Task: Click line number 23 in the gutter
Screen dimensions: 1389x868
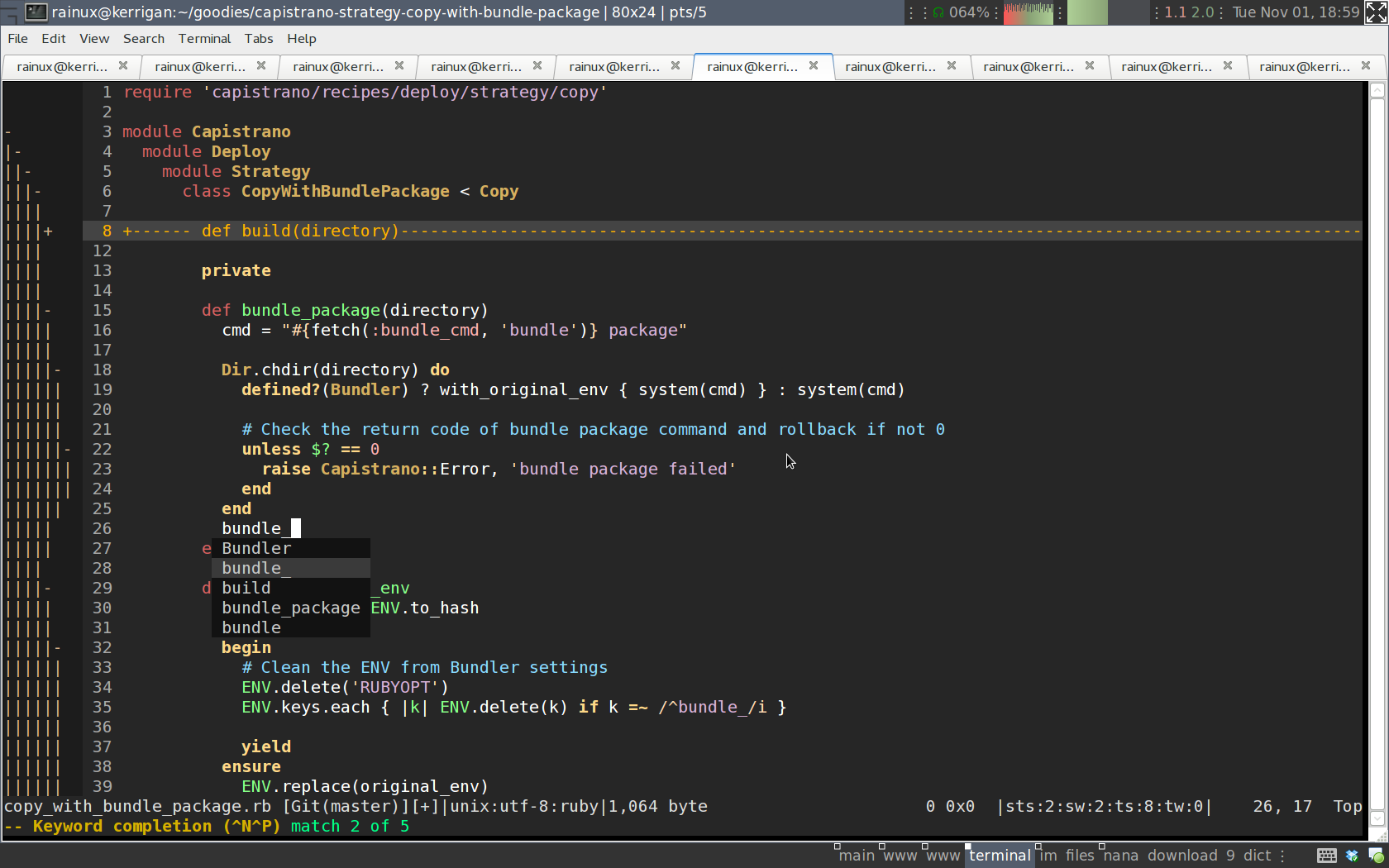Action: pyautogui.click(x=102, y=469)
